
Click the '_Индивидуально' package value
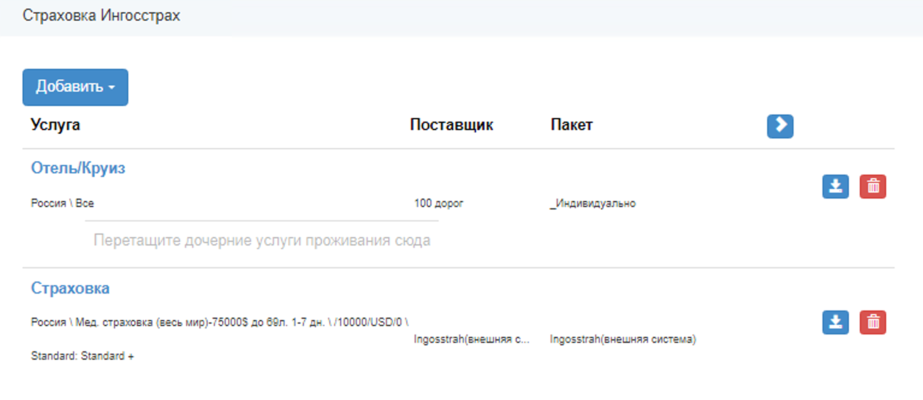click(593, 203)
